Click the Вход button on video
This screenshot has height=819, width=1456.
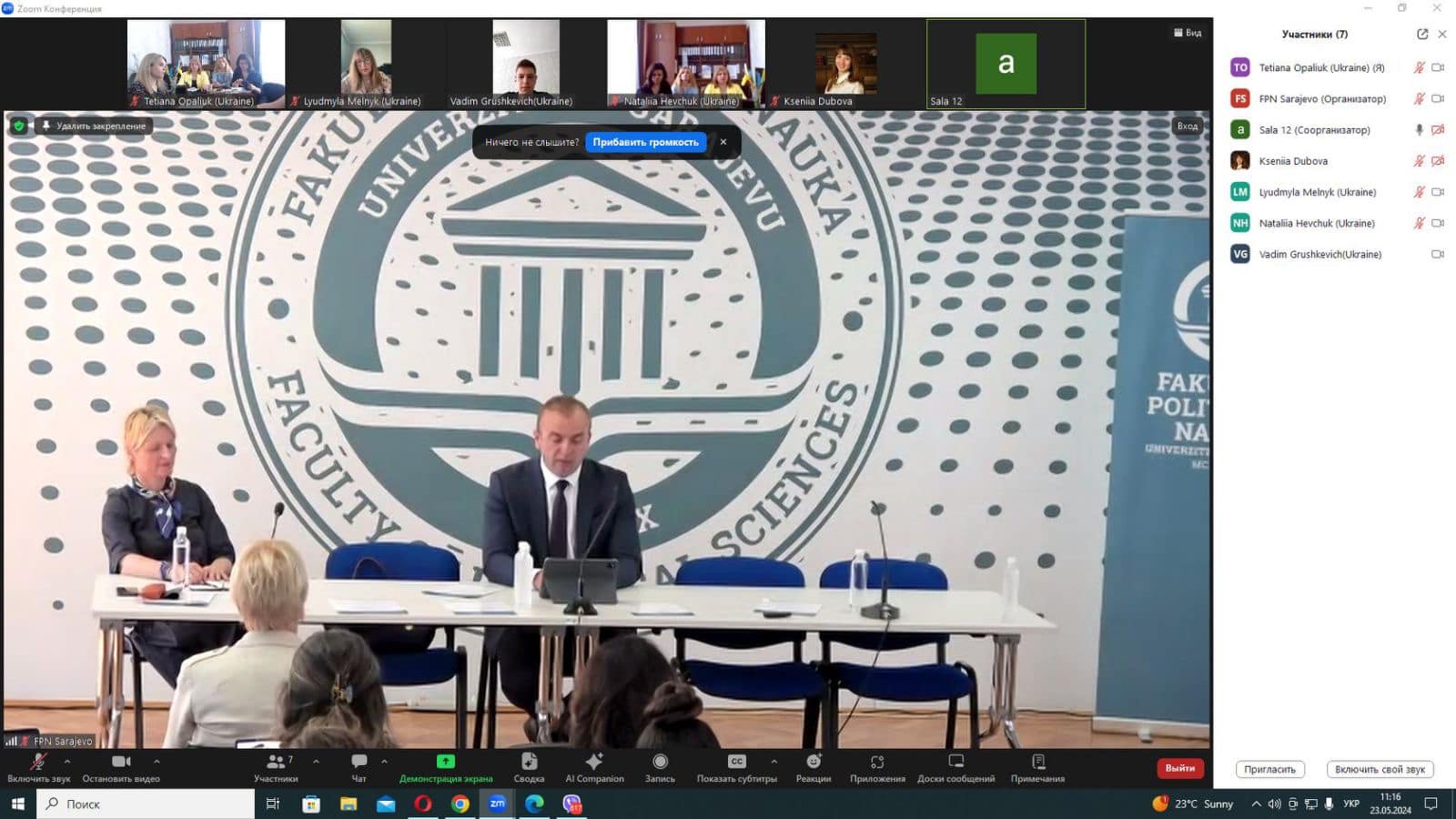[1188, 126]
